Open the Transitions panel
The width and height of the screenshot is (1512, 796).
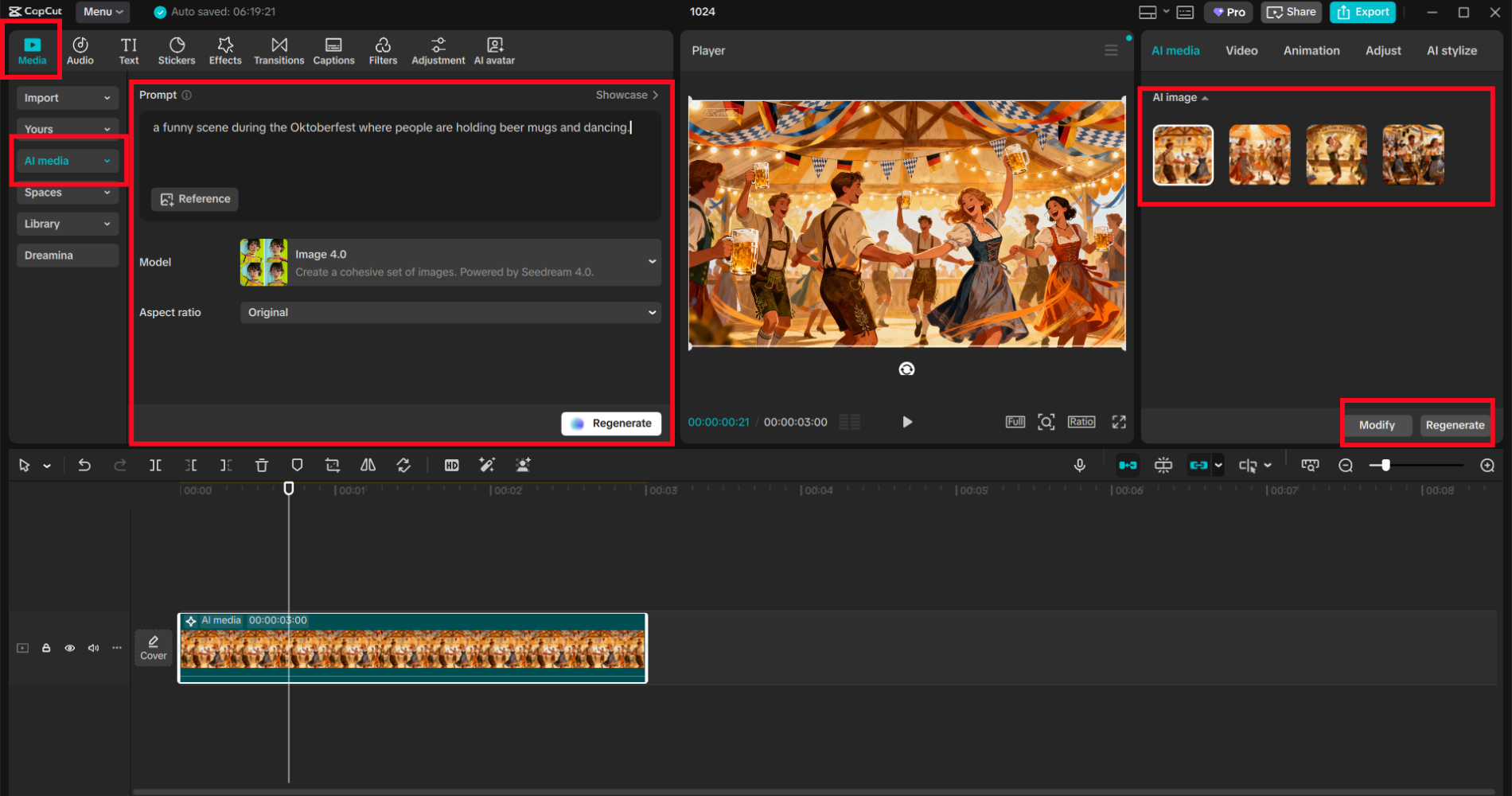coord(279,50)
